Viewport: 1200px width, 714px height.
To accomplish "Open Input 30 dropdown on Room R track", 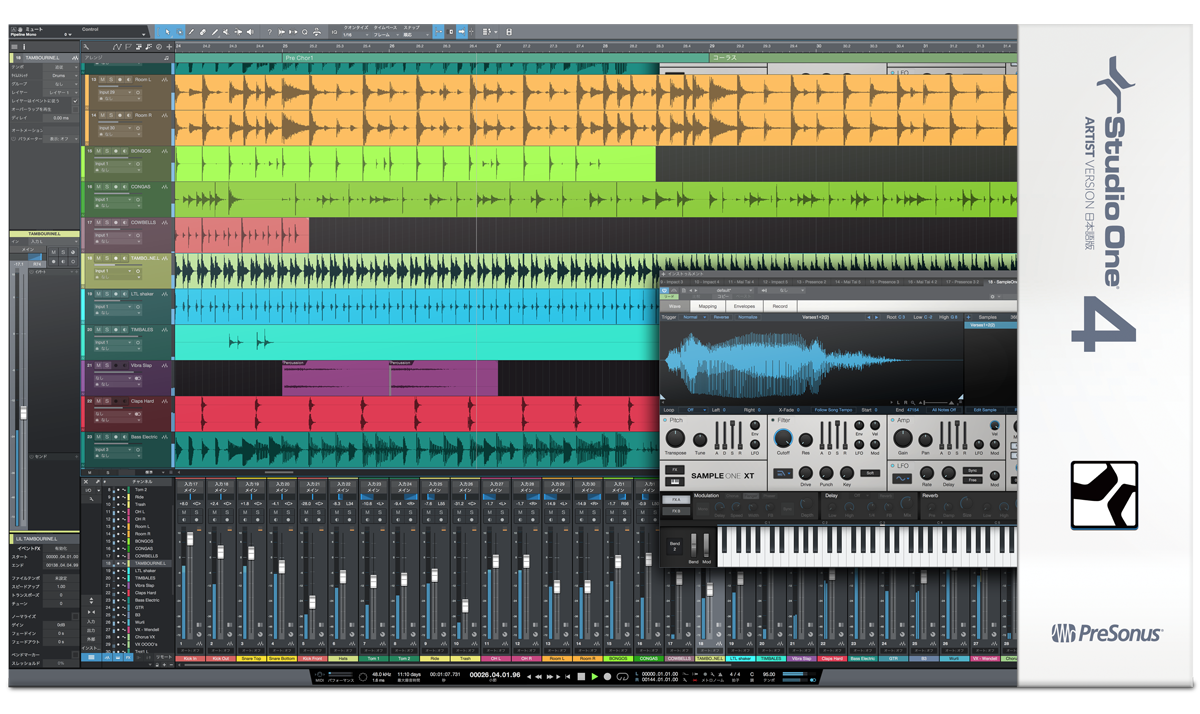I will (115, 128).
